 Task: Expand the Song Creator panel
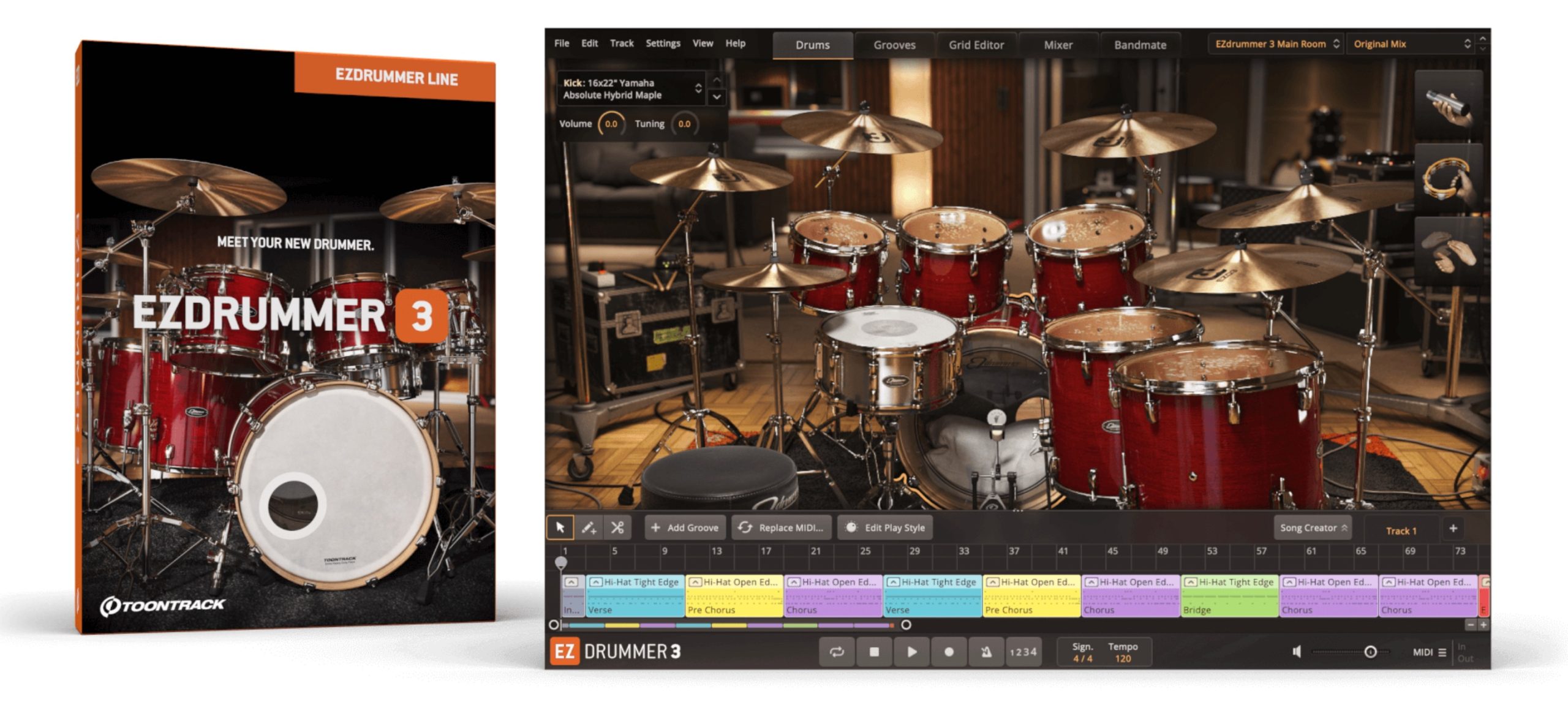click(x=1313, y=527)
